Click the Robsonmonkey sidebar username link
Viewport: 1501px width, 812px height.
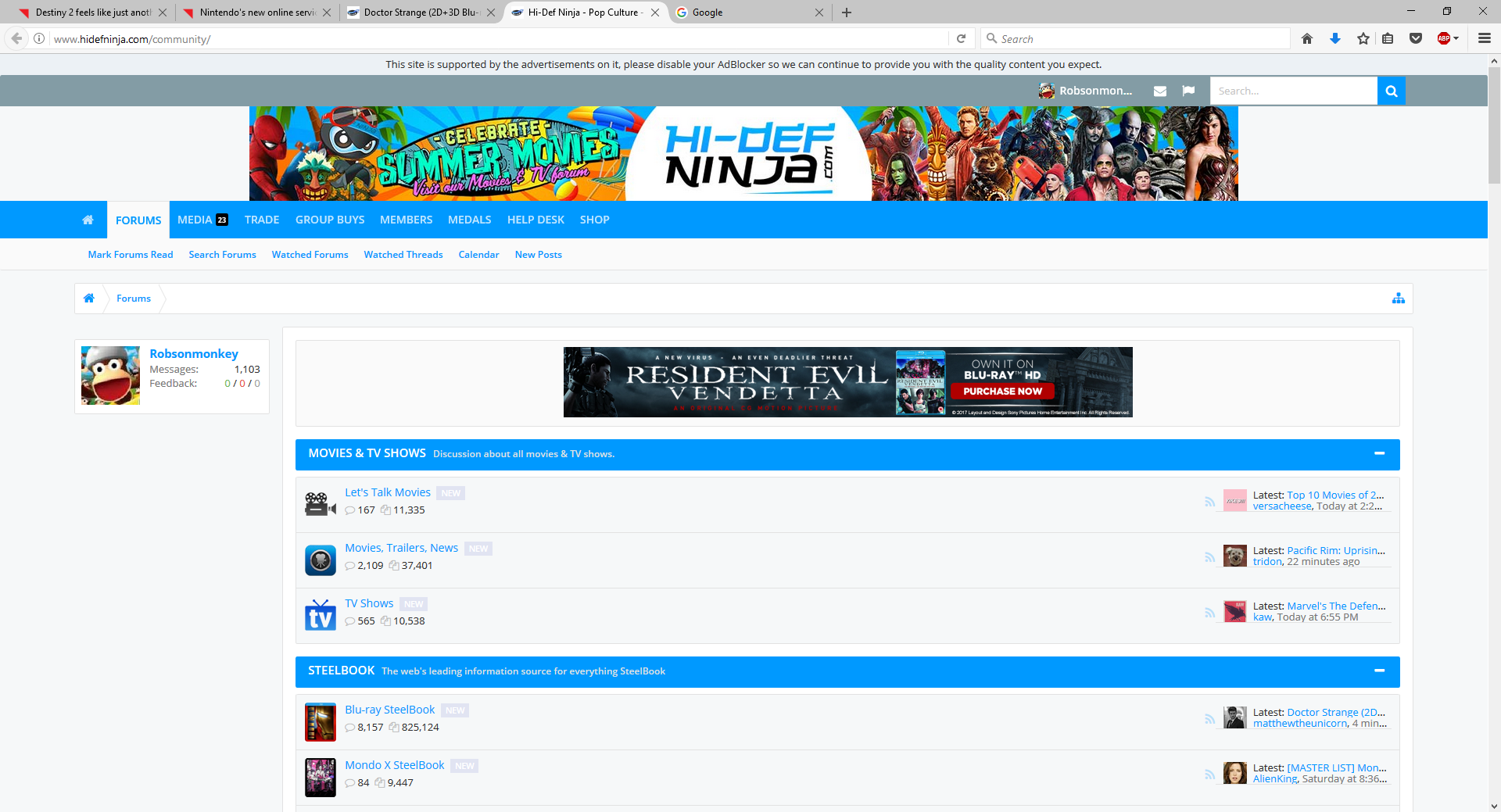tap(194, 353)
